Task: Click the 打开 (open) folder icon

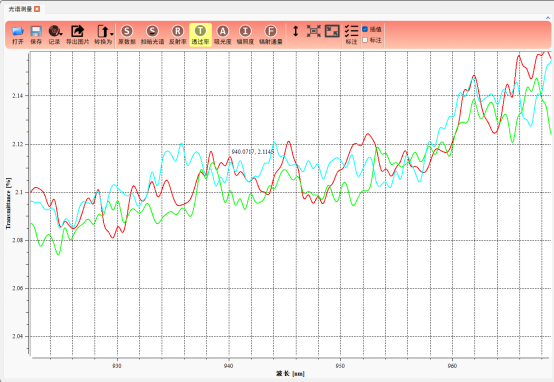Action: tap(17, 35)
